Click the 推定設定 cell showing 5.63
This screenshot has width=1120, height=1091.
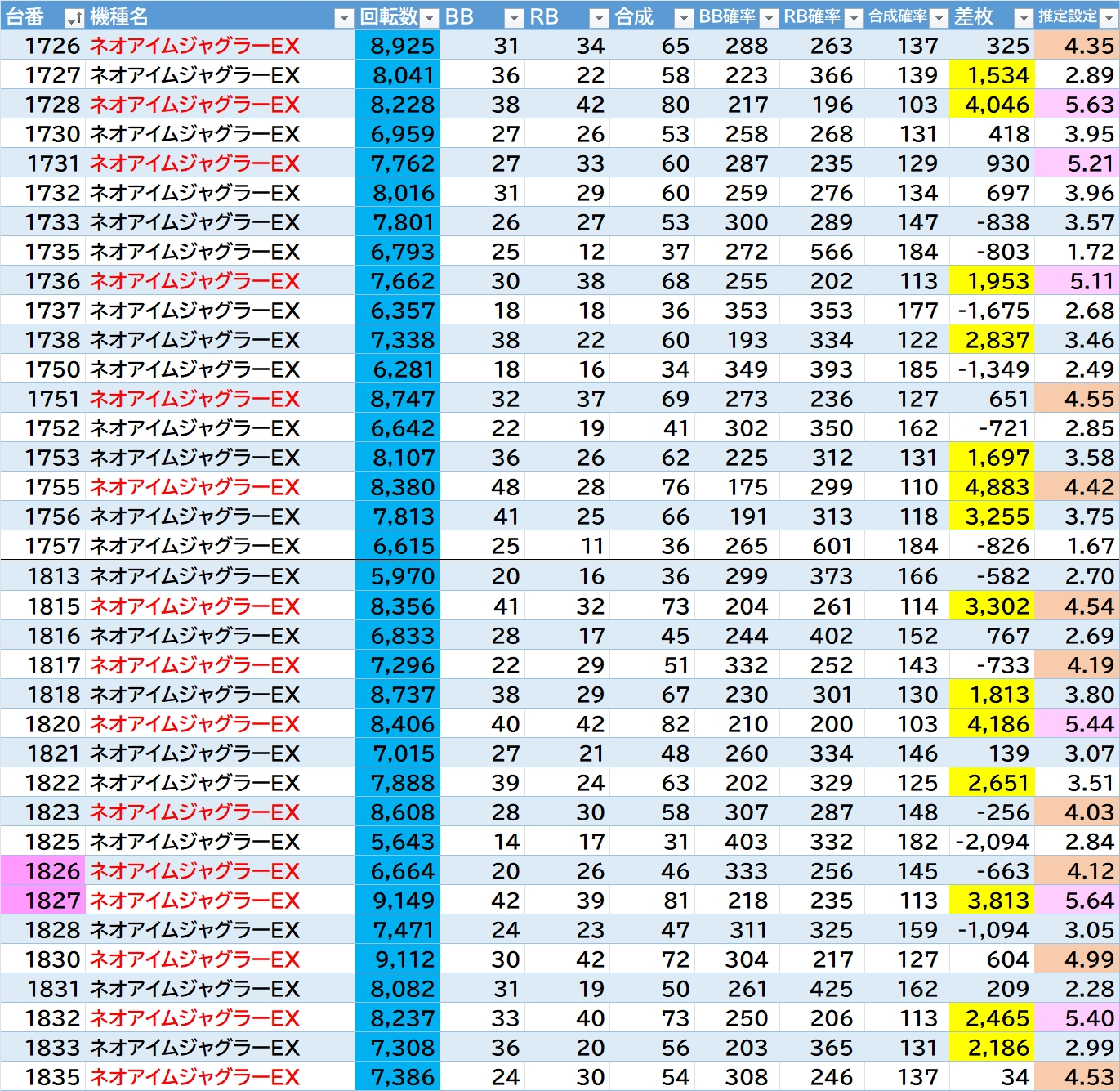click(x=1077, y=105)
